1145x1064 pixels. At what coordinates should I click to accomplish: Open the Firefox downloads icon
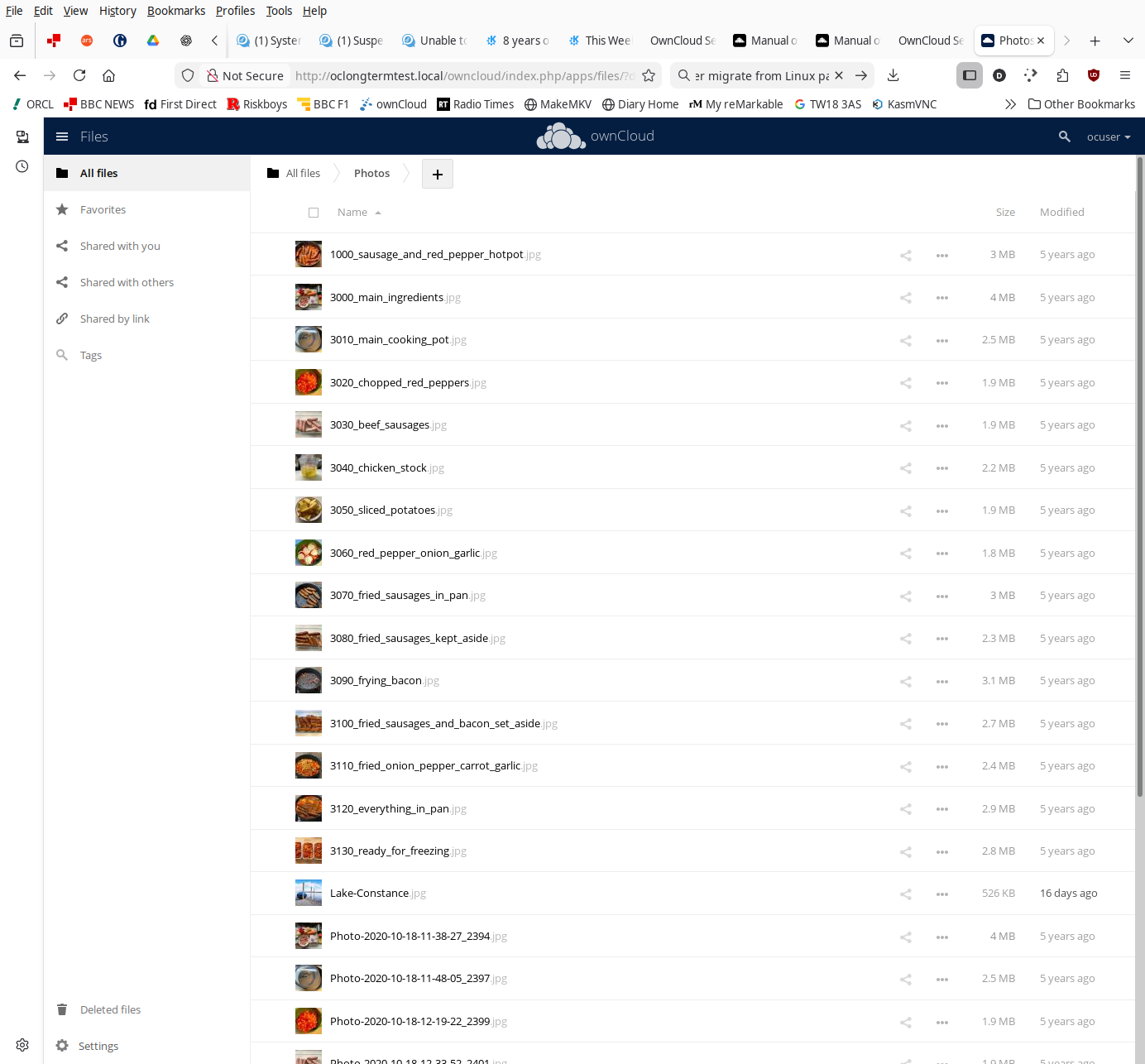pyautogui.click(x=893, y=75)
